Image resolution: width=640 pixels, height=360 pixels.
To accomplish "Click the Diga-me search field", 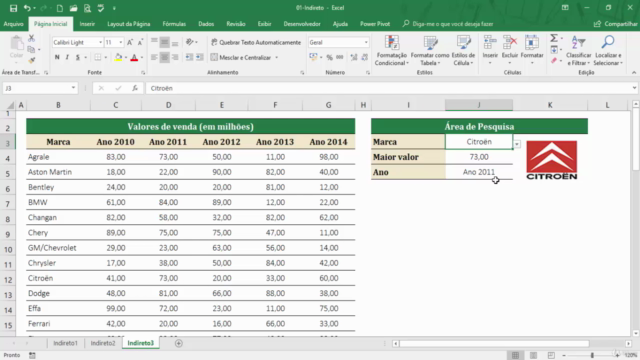I will point(448,24).
